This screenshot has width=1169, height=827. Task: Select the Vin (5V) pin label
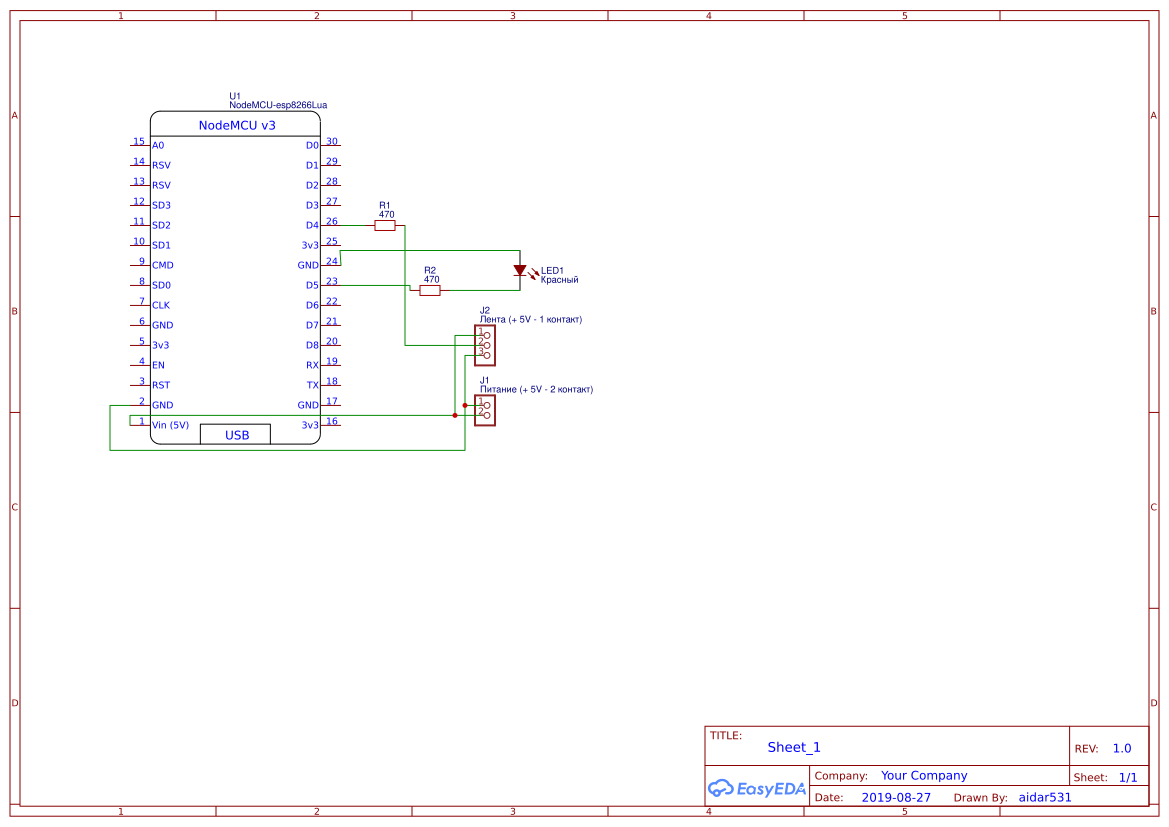[171, 425]
